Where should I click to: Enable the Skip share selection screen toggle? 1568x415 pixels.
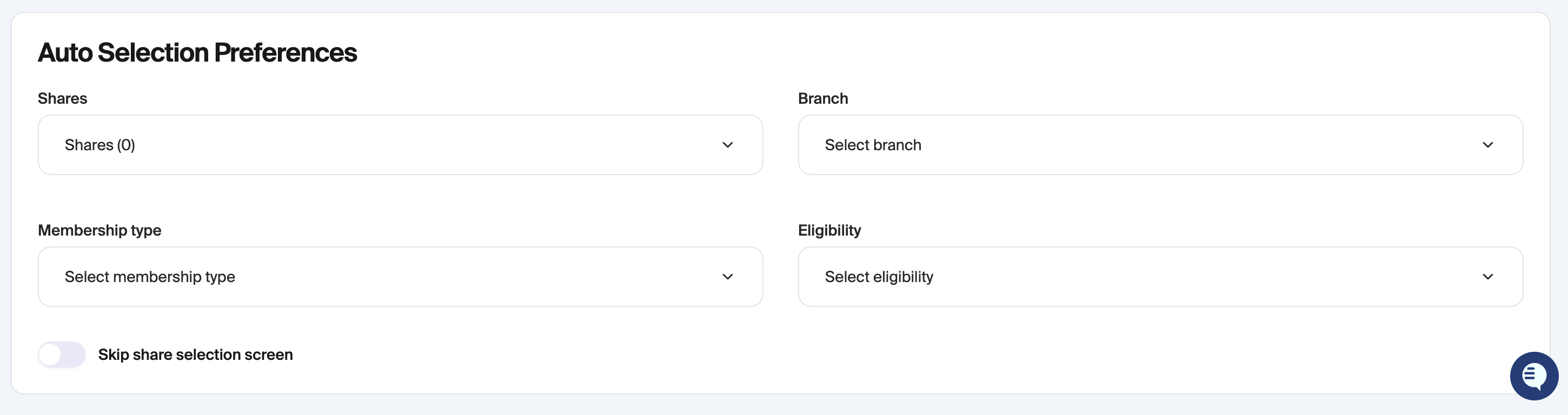click(62, 355)
